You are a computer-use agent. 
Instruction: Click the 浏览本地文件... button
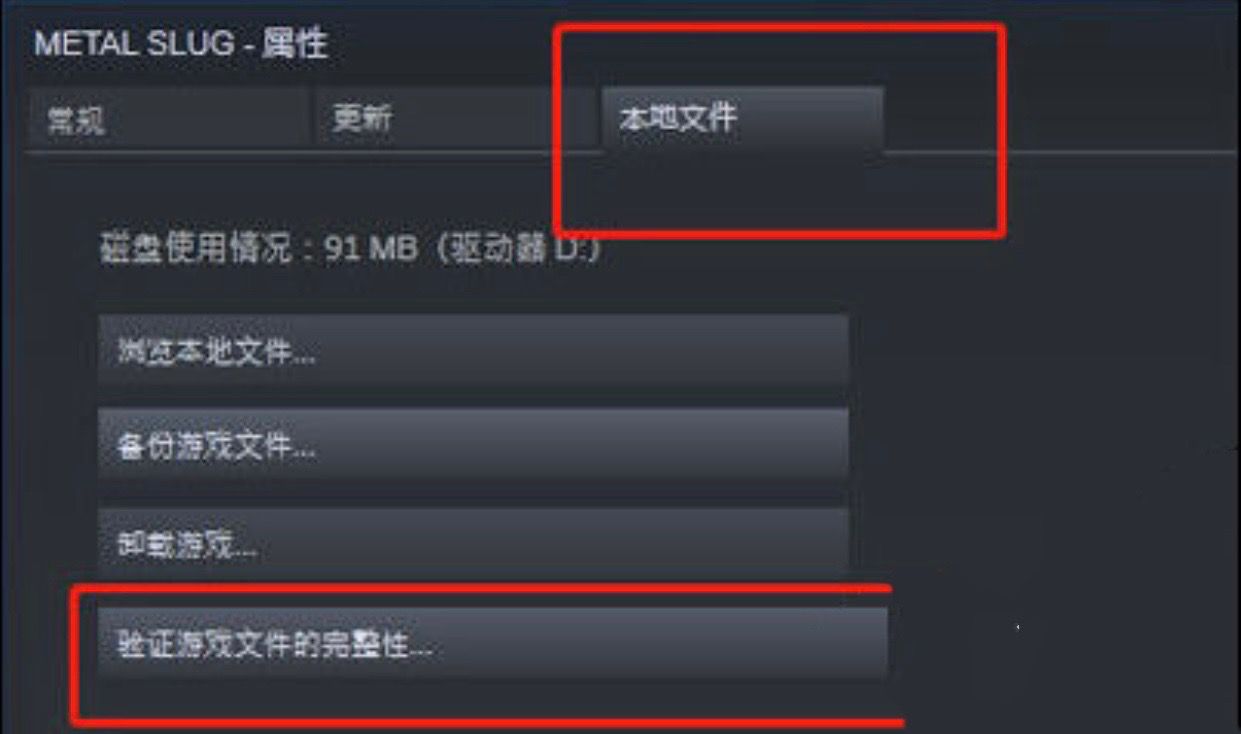473,351
